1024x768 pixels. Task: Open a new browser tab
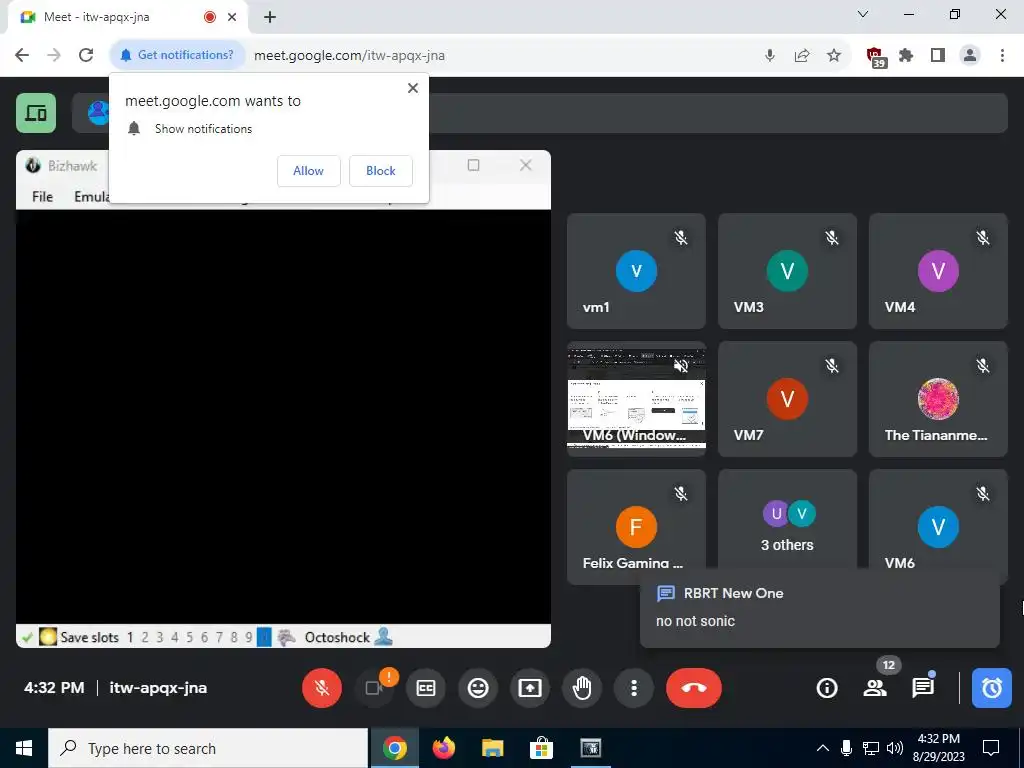coord(270,17)
